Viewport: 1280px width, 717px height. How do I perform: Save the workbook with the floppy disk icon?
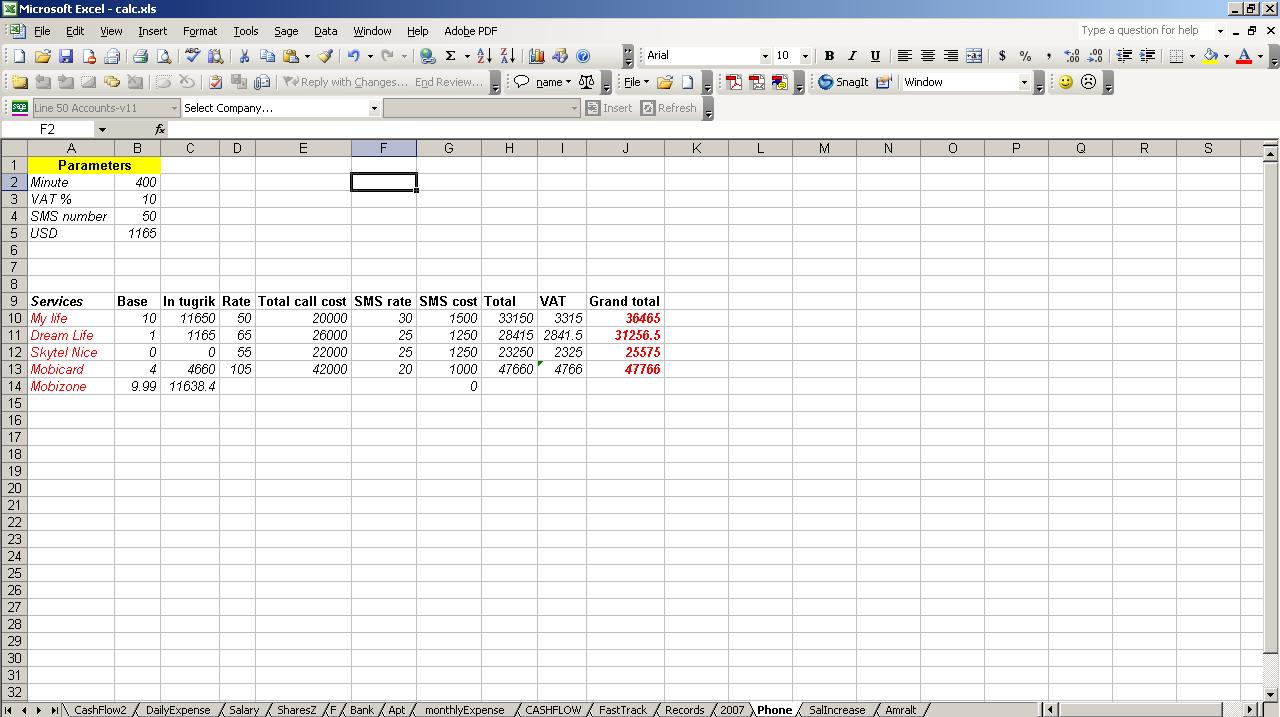[x=66, y=56]
